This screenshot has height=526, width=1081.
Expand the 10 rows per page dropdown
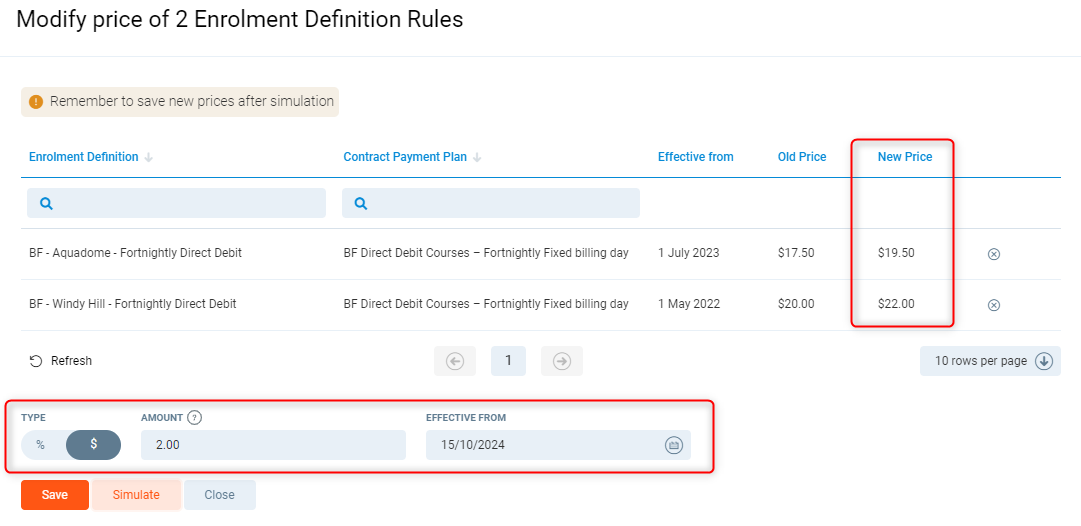click(1043, 361)
